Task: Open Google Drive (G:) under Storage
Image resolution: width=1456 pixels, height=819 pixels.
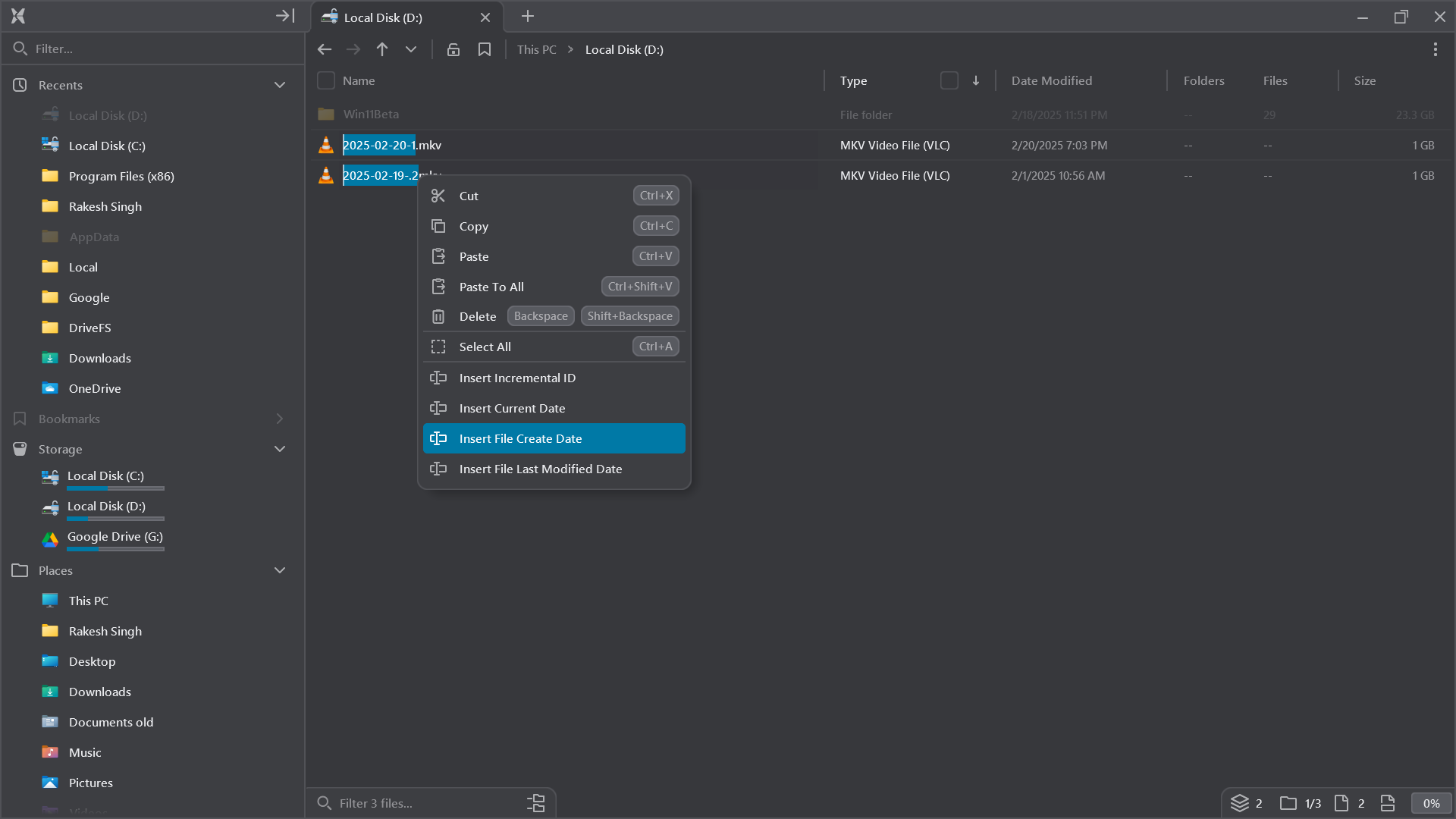Action: pyautogui.click(x=115, y=536)
